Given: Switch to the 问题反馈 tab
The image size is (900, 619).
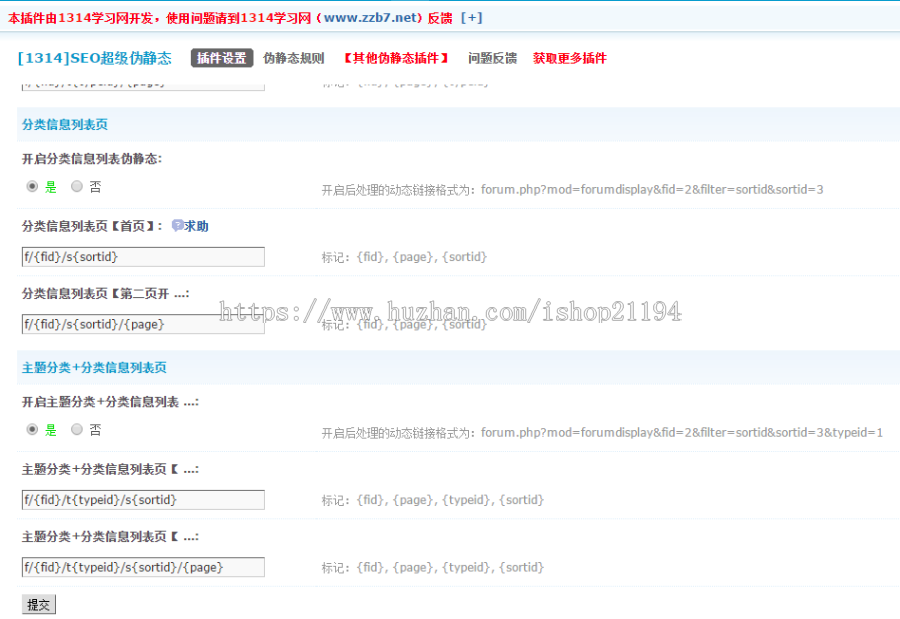Looking at the screenshot, I should (492, 58).
